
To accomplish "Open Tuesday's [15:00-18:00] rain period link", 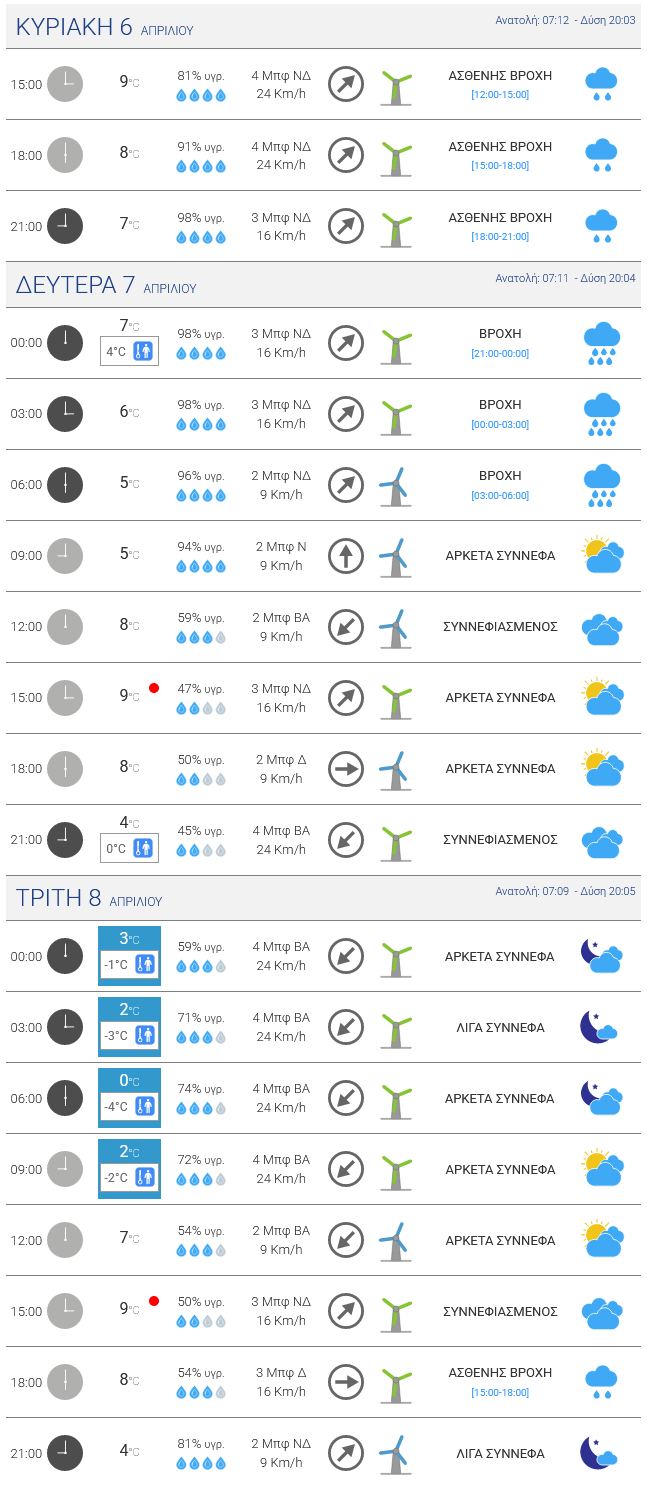I will pos(500,1392).
